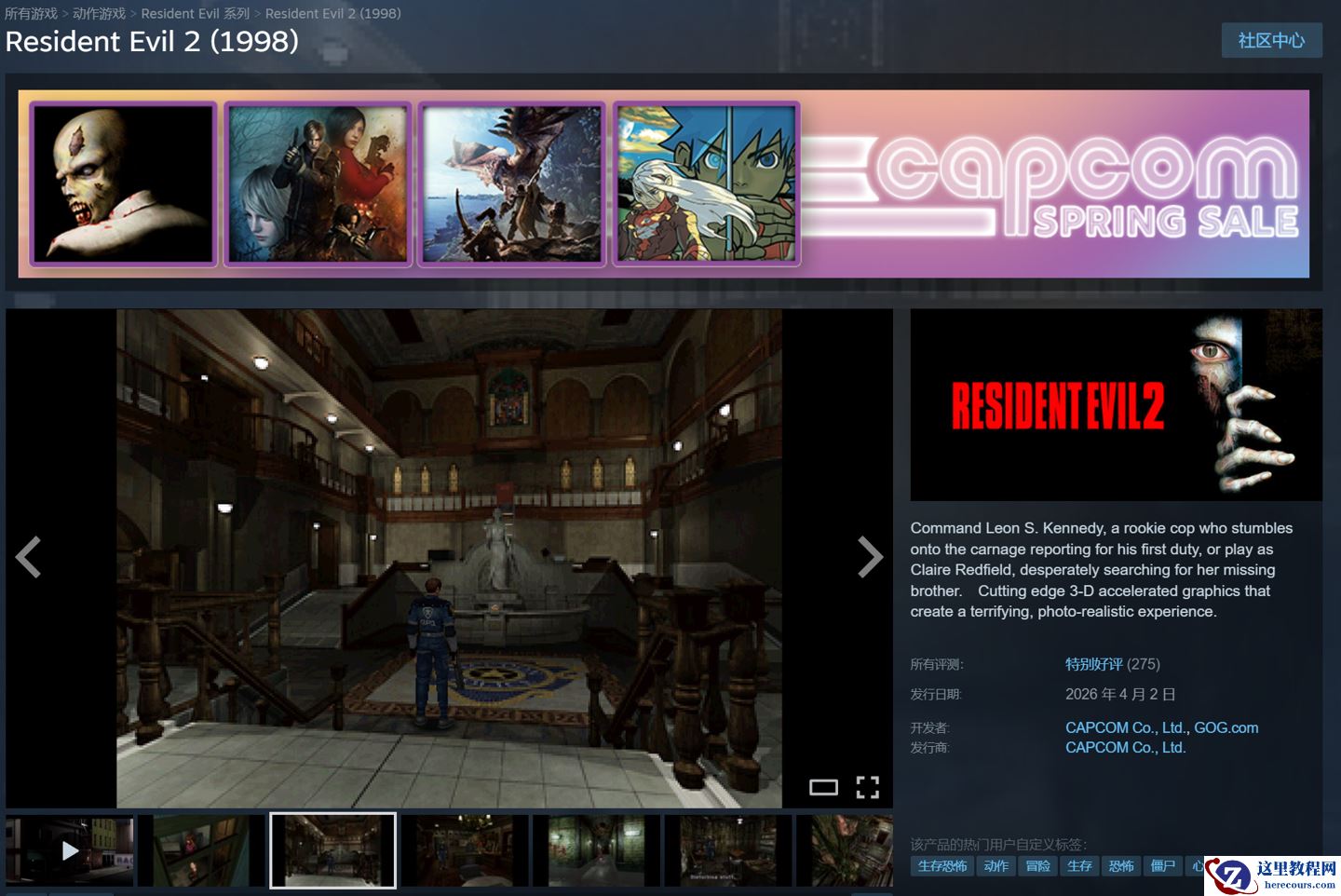The height and width of the screenshot is (896, 1341).
Task: Select the 生存恐怖 tag
Action: coord(942,866)
